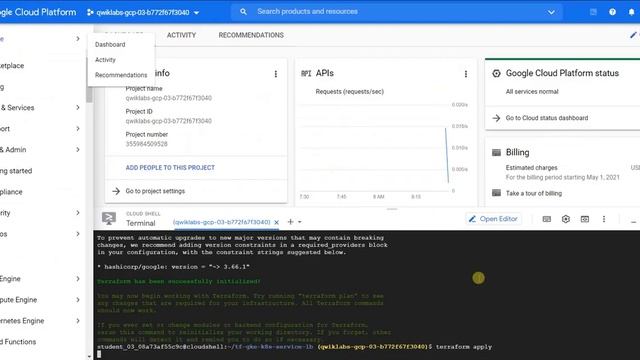The height and width of the screenshot is (360, 640).
Task: Click the search products and resources field
Action: (398, 12)
